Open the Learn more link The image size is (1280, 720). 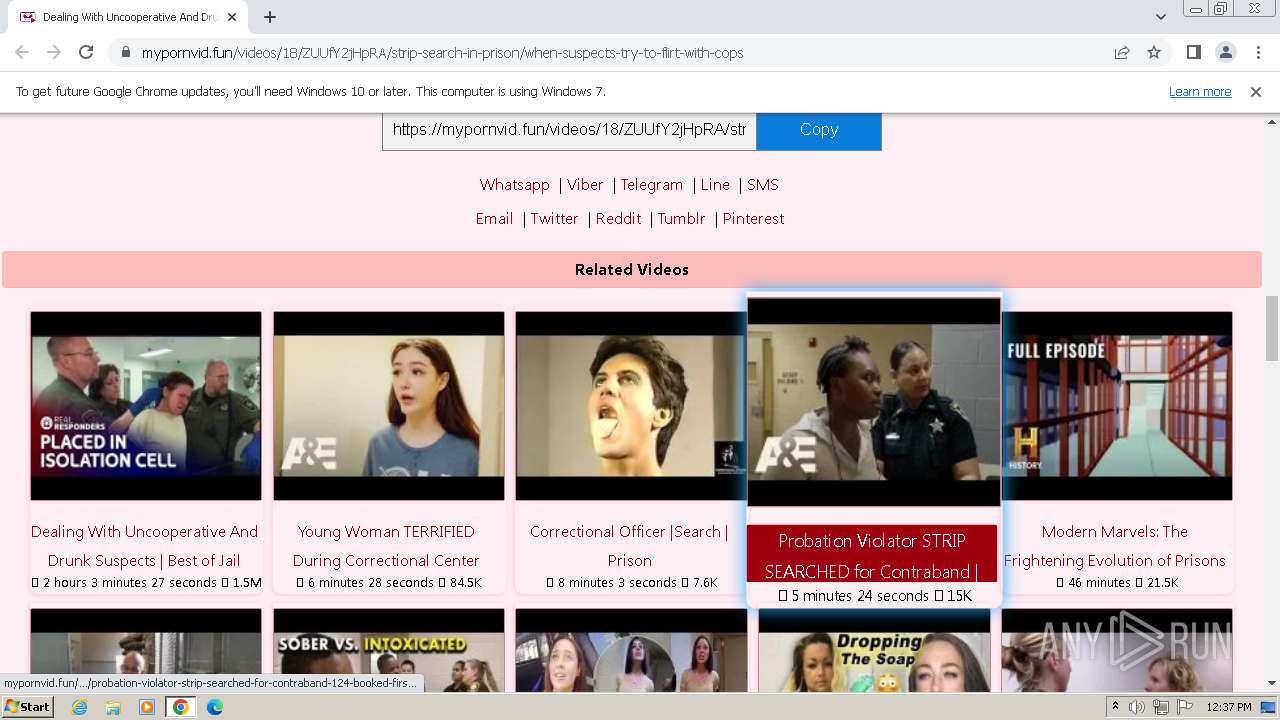point(1200,92)
